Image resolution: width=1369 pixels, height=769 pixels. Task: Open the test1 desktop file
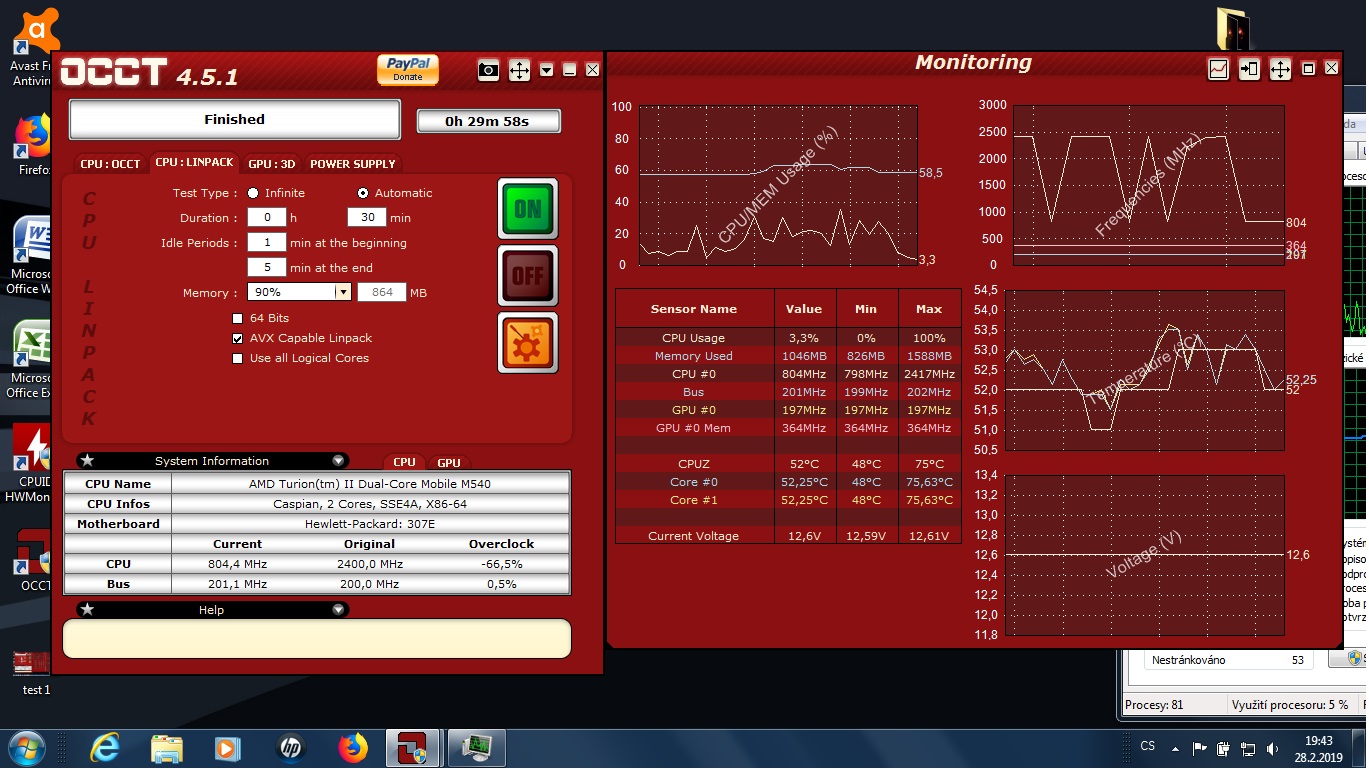pos(34,672)
